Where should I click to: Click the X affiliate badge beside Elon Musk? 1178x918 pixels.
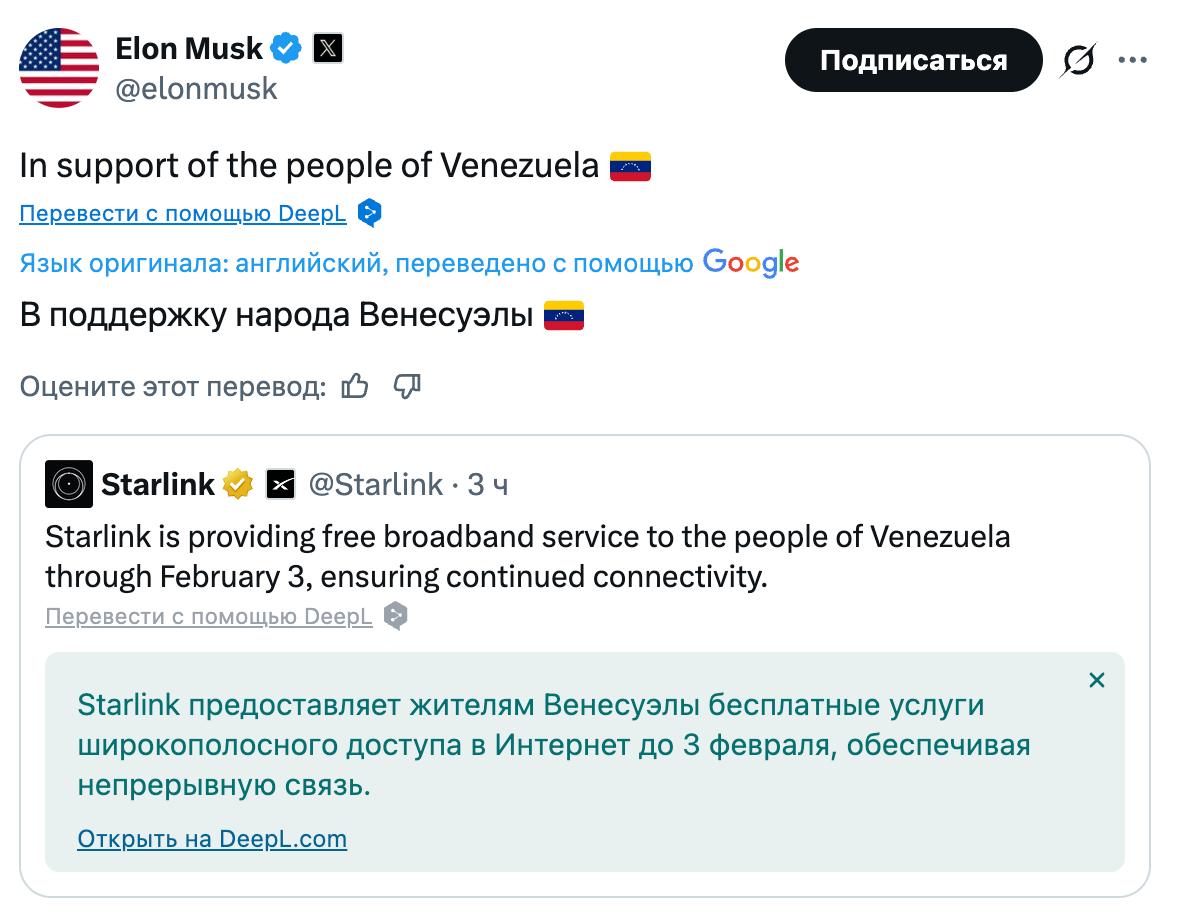[x=328, y=47]
